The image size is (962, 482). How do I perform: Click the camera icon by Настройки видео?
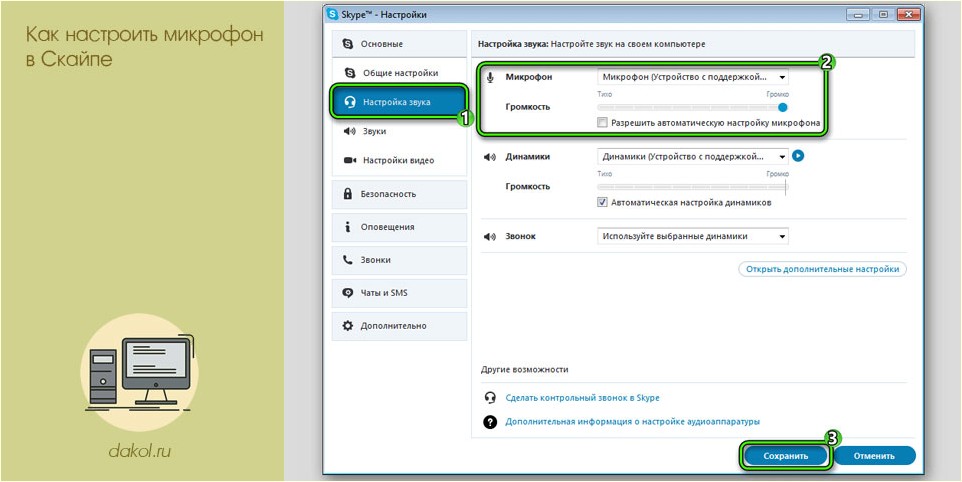[350, 160]
